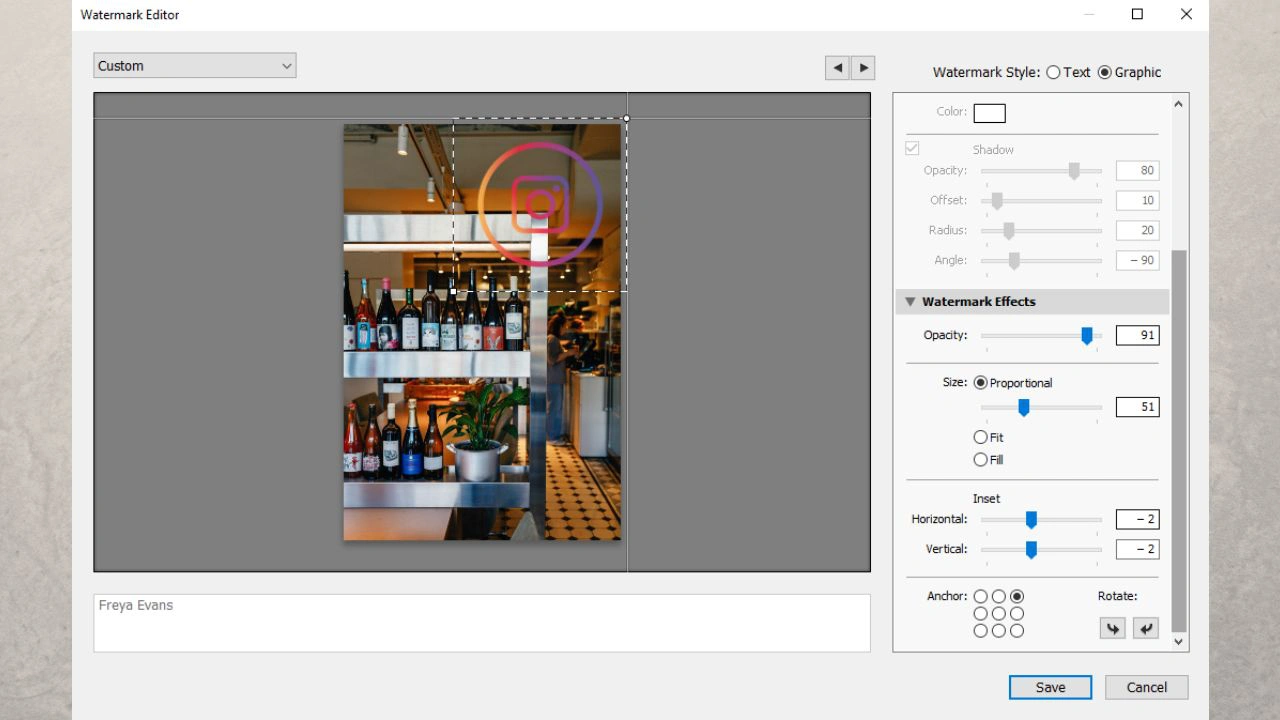Click the Shadow Opacity field showing 80

pyautogui.click(x=1137, y=170)
